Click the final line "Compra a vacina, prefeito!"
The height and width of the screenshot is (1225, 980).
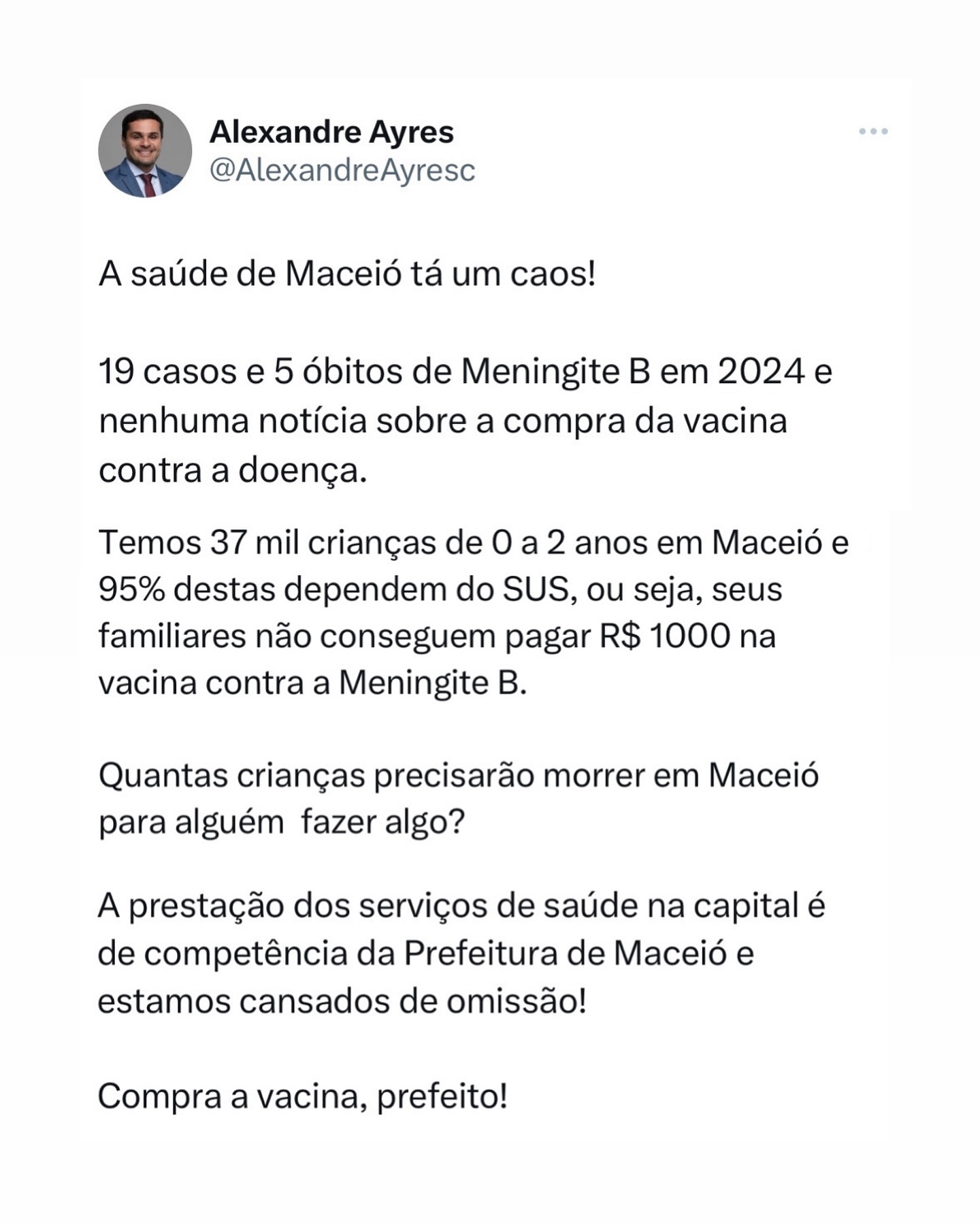point(303,1097)
